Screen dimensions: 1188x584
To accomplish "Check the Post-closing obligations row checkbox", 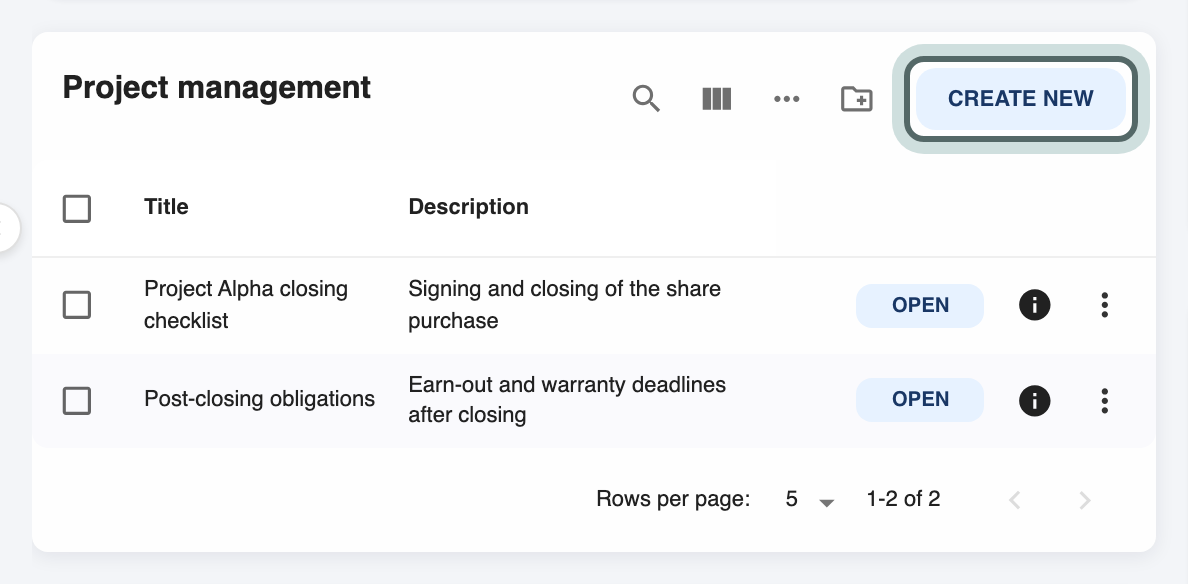I will click(x=77, y=400).
